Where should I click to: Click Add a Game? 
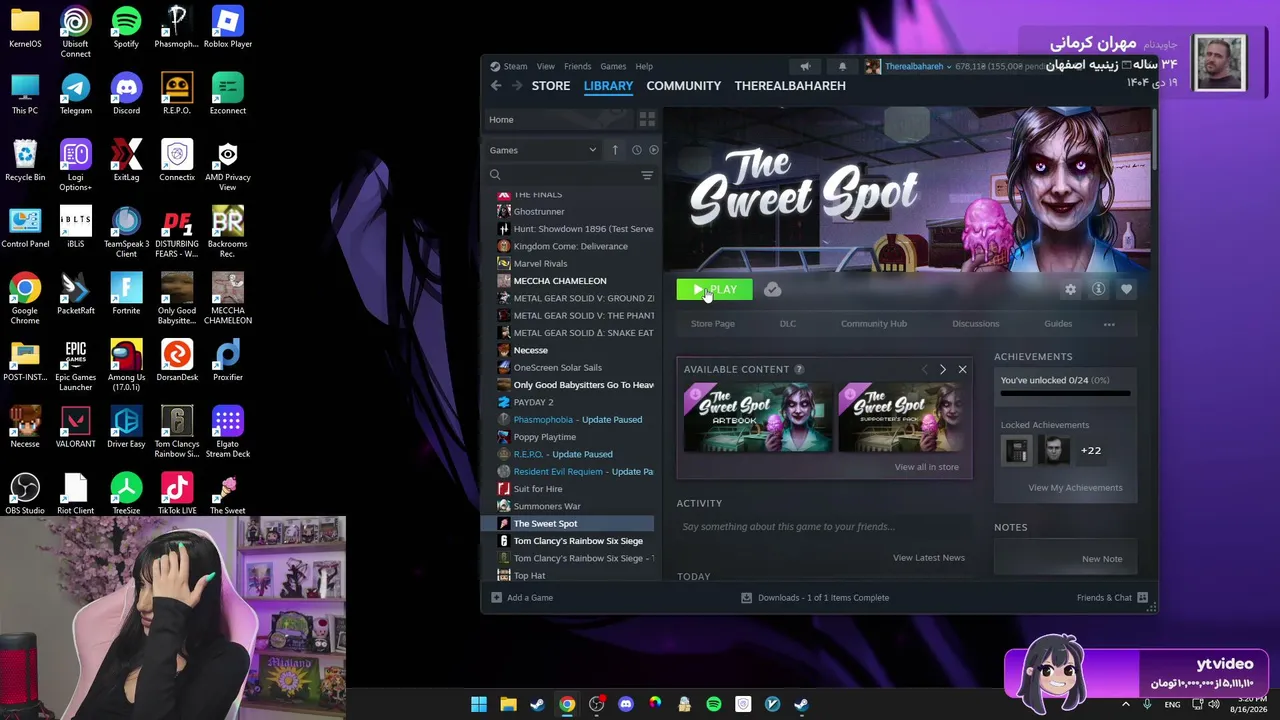tap(522, 598)
